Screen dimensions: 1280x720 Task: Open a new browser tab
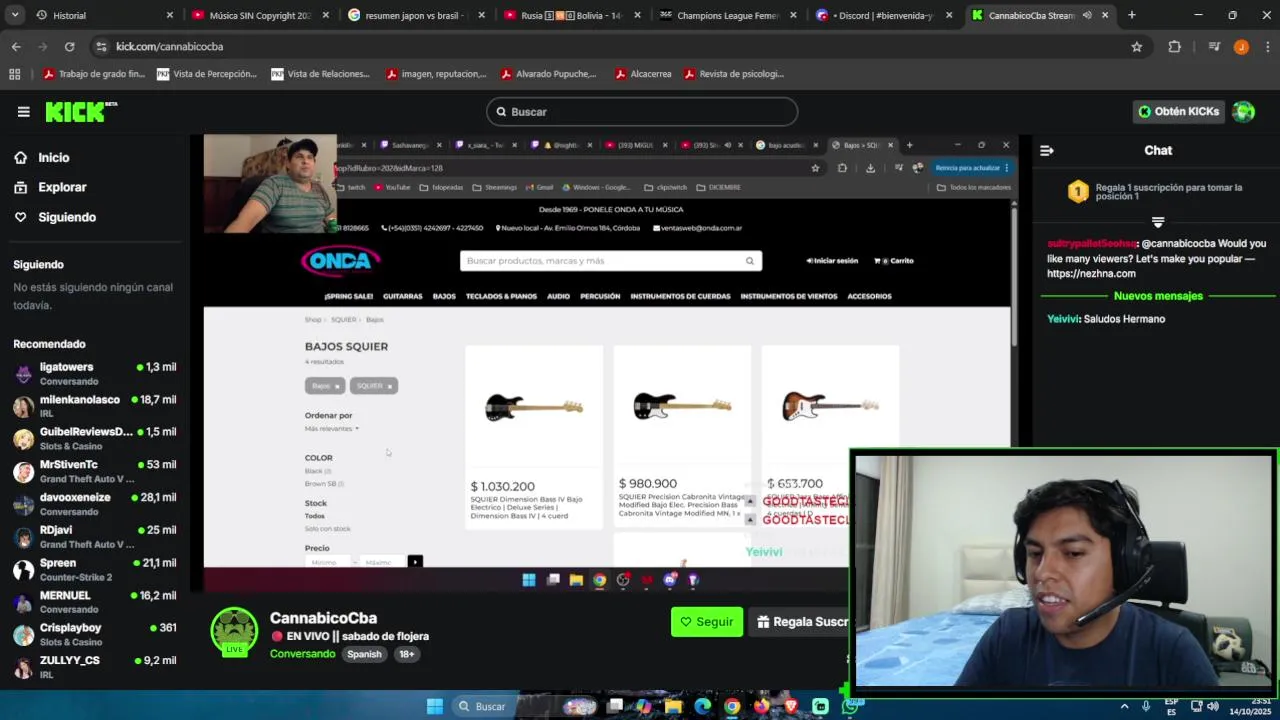point(1131,15)
